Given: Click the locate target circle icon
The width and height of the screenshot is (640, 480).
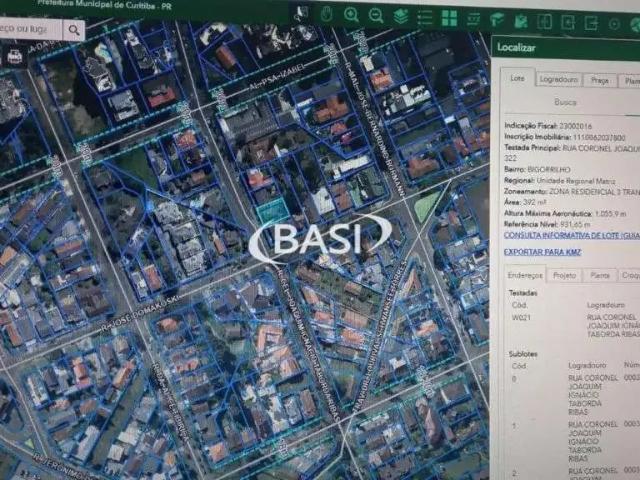Looking at the screenshot, I should pos(614,24).
